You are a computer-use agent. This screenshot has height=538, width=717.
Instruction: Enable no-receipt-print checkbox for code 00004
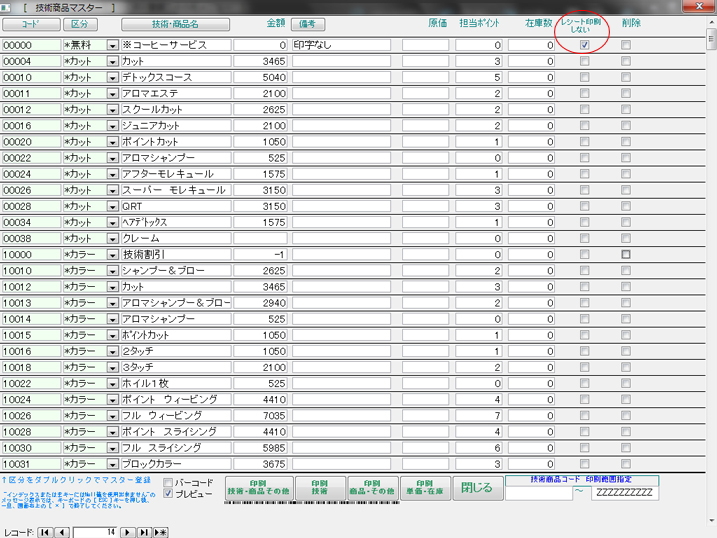[x=584, y=61]
